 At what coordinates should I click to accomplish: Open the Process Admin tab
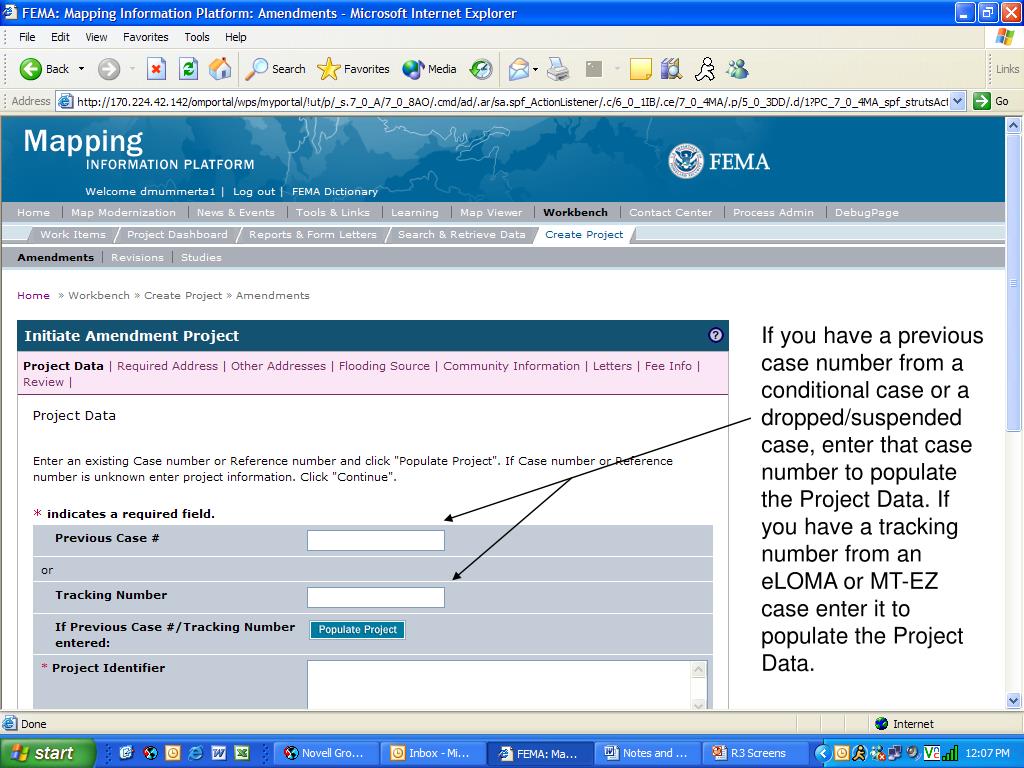click(773, 212)
